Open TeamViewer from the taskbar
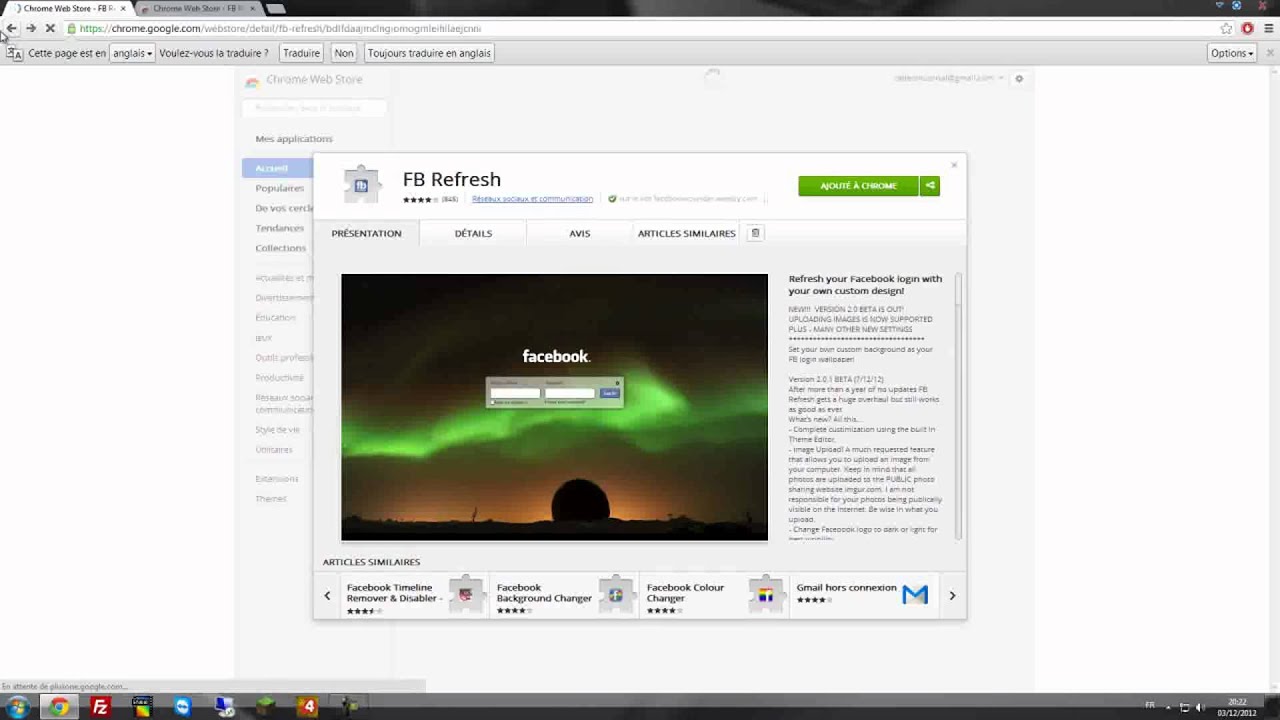1280x720 pixels. [x=182, y=707]
